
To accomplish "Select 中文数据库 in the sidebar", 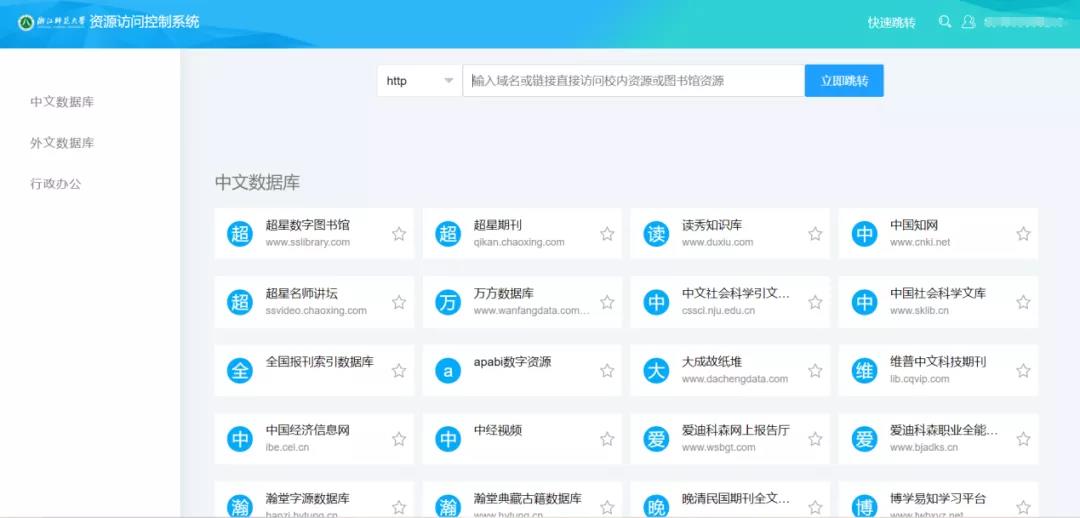I will (62, 102).
